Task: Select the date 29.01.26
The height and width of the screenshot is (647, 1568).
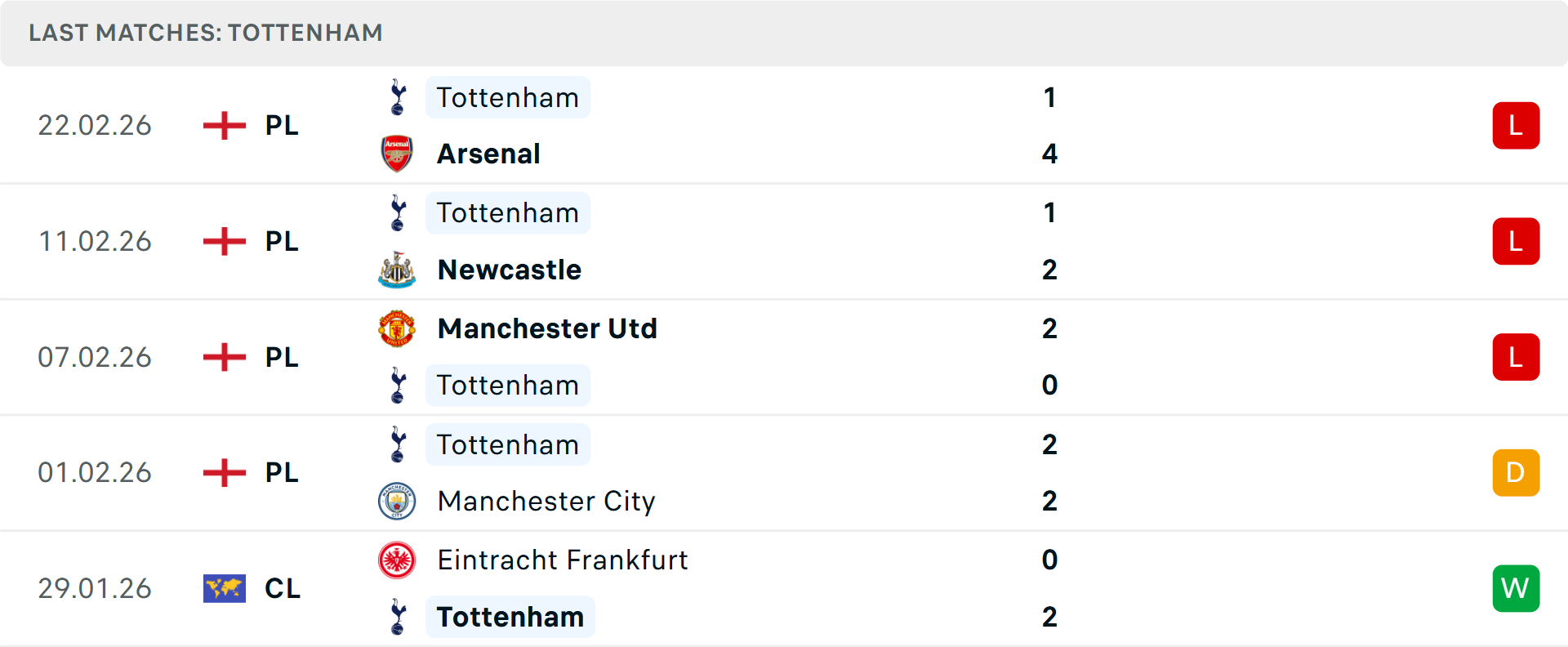Action: [95, 588]
